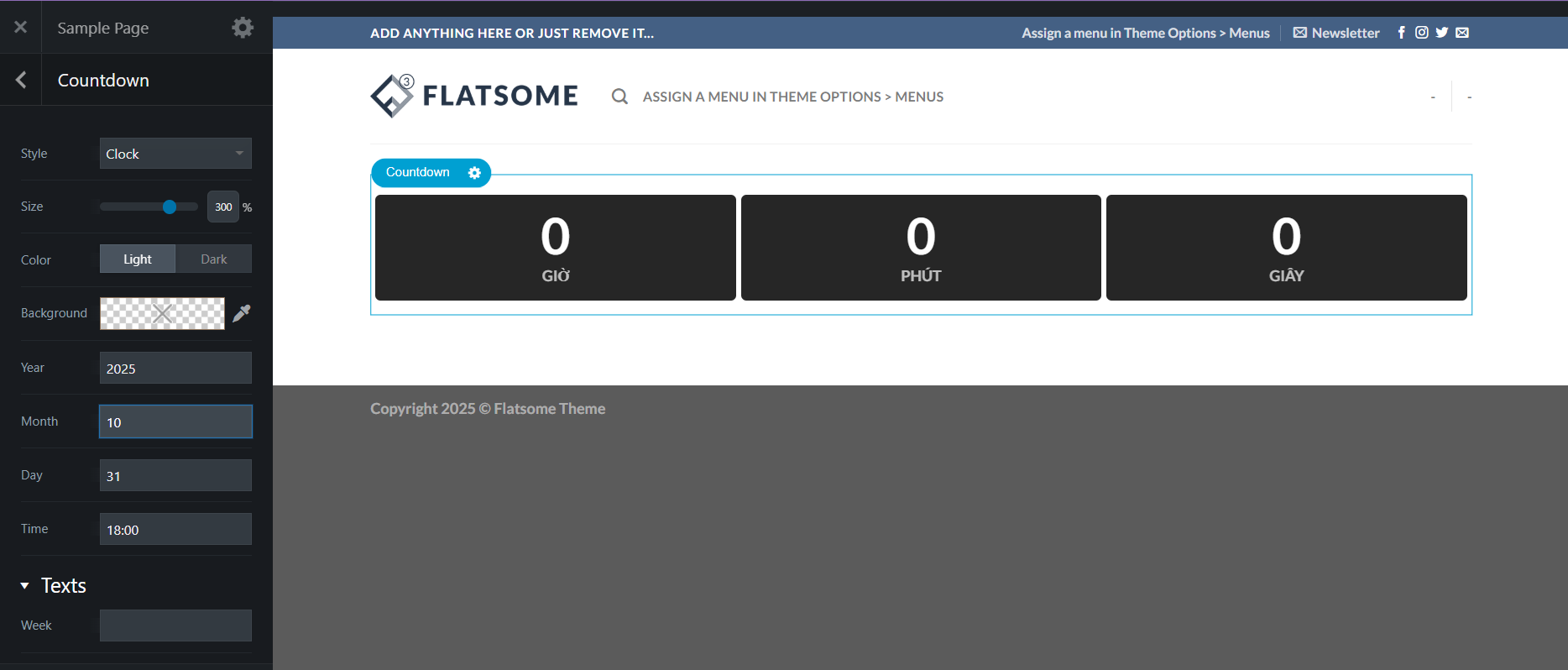The width and height of the screenshot is (1568, 670).
Task: Click the GIÂY seconds countdown box
Action: (x=1287, y=248)
